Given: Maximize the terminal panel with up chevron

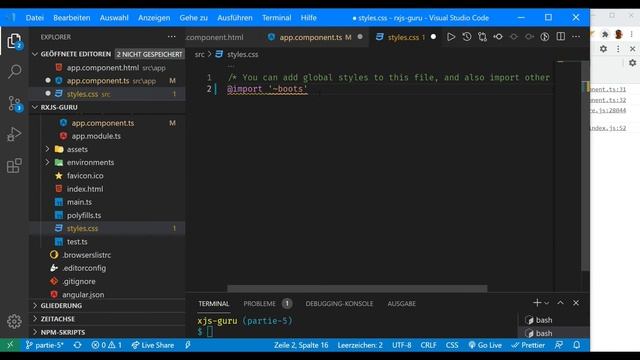Looking at the screenshot, I should pyautogui.click(x=560, y=303).
